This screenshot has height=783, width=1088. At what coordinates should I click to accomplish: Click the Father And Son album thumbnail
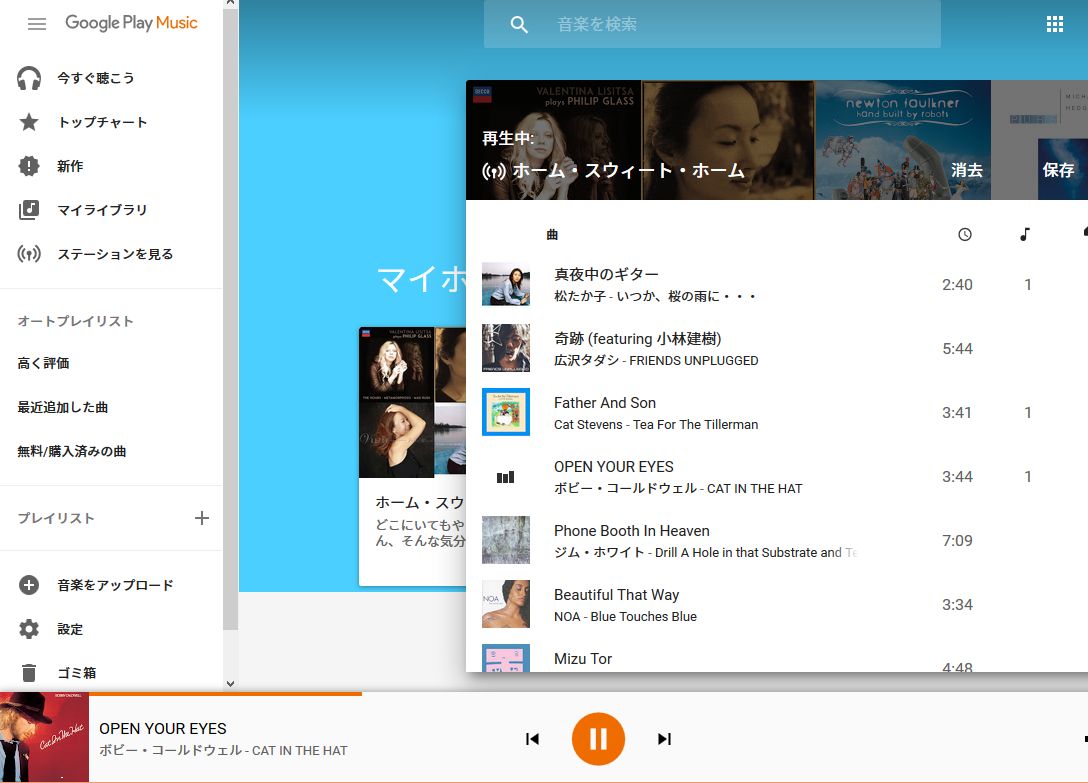[506, 412]
